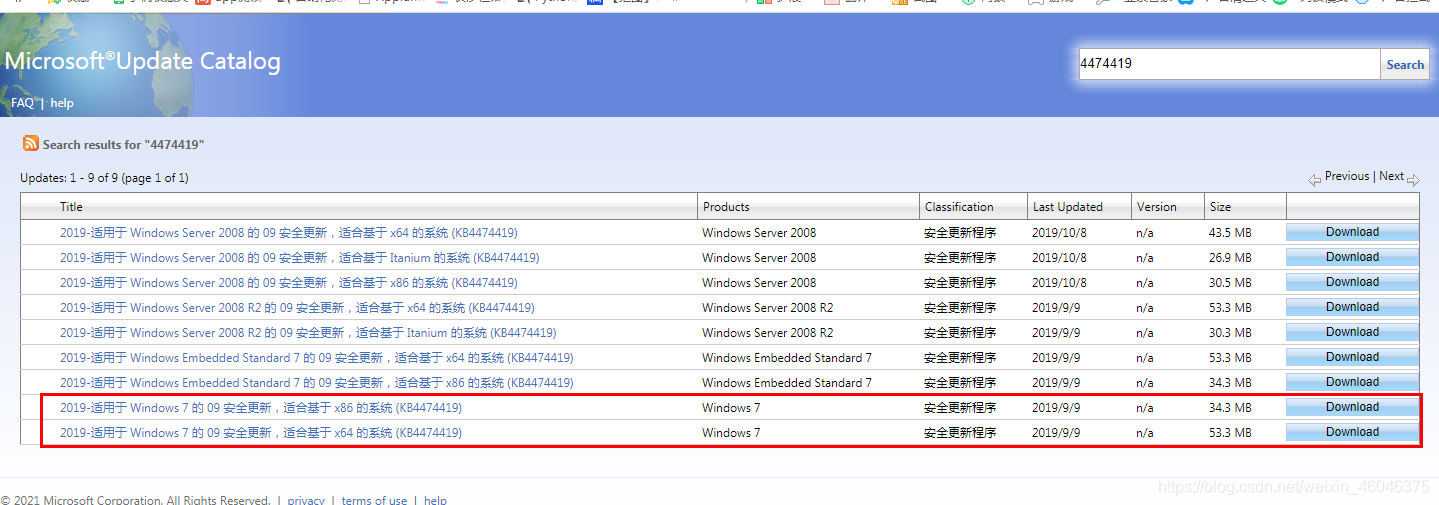The width and height of the screenshot is (1439, 505).
Task: Sort results by Products column header
Action: [726, 207]
